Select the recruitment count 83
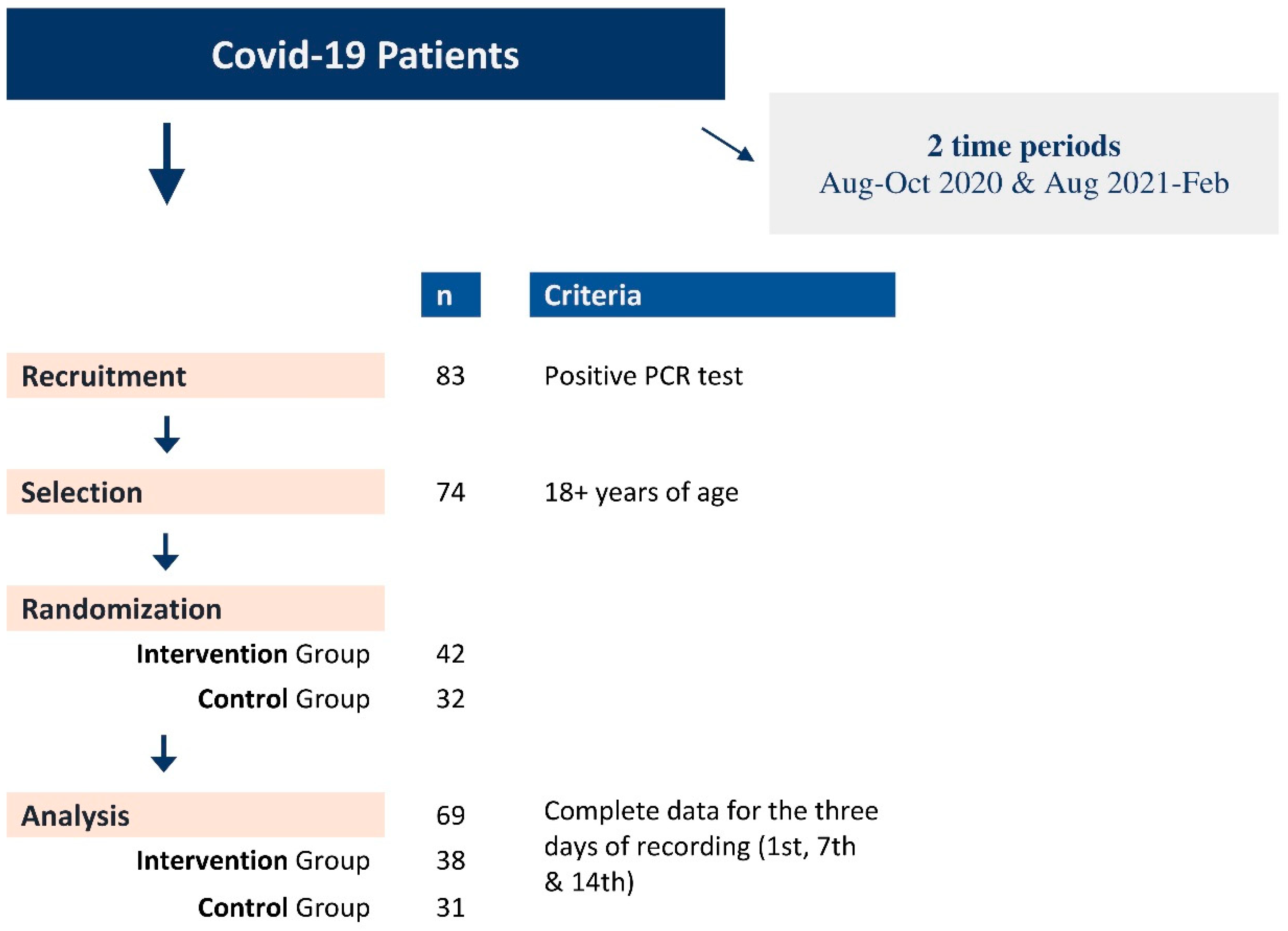 (450, 376)
